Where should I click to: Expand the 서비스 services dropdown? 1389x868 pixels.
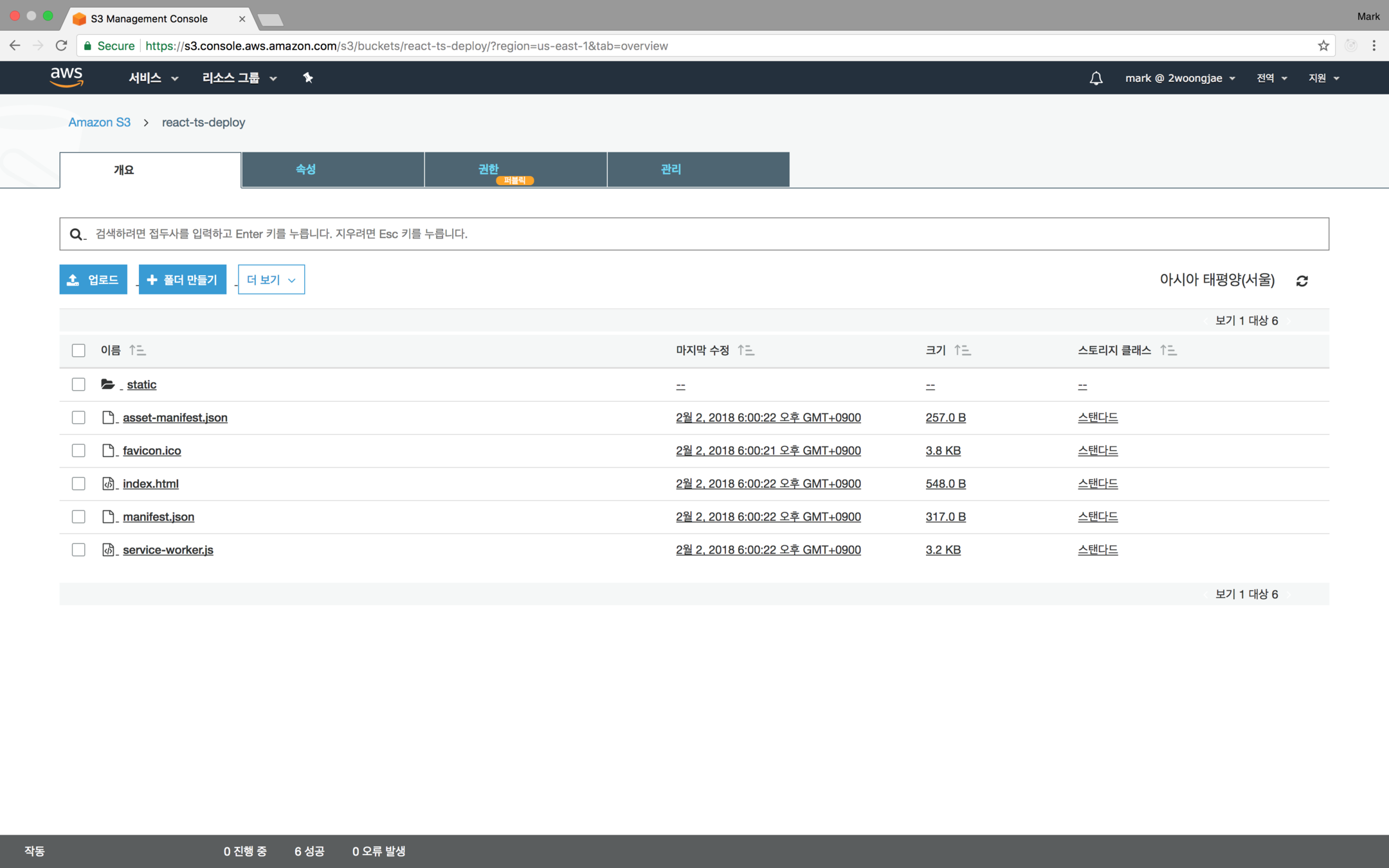pyautogui.click(x=153, y=78)
